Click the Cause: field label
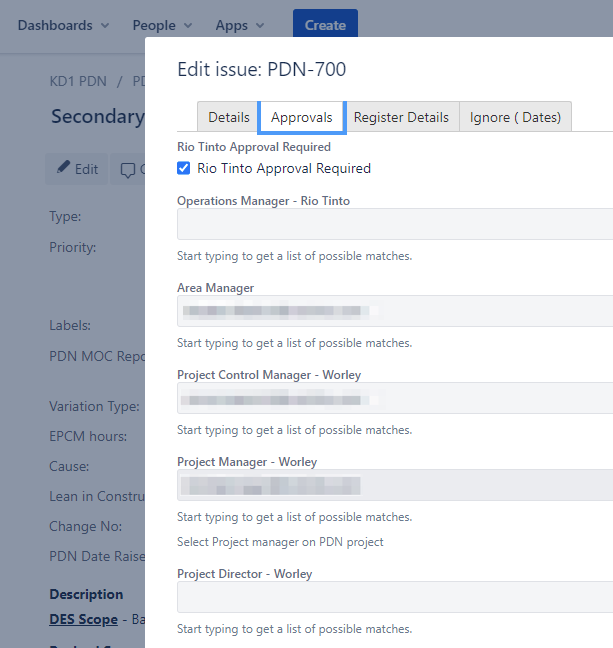The image size is (613, 648). point(69,466)
